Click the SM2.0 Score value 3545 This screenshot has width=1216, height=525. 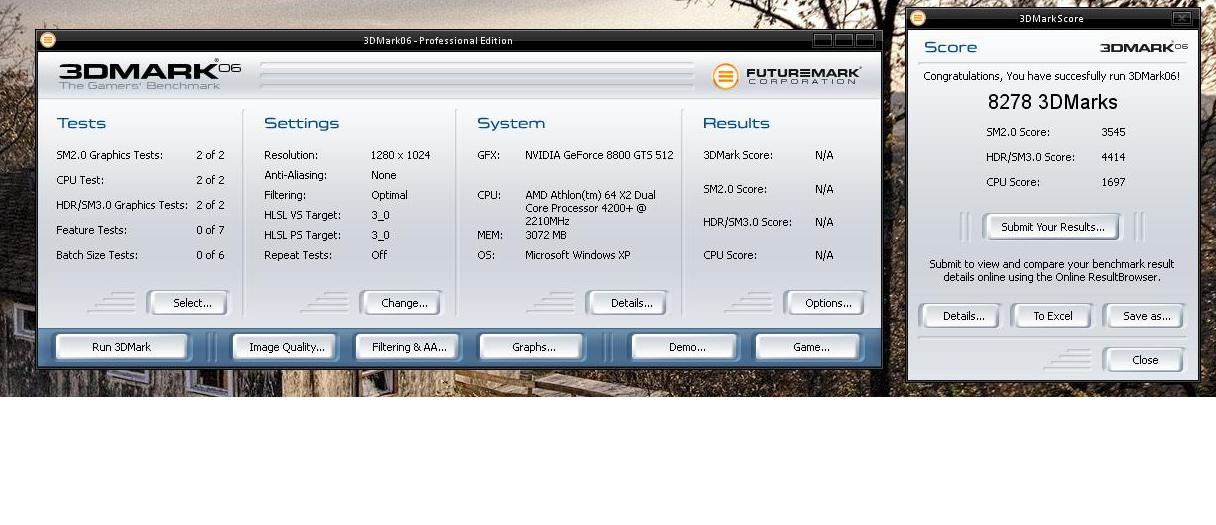(x=1113, y=132)
